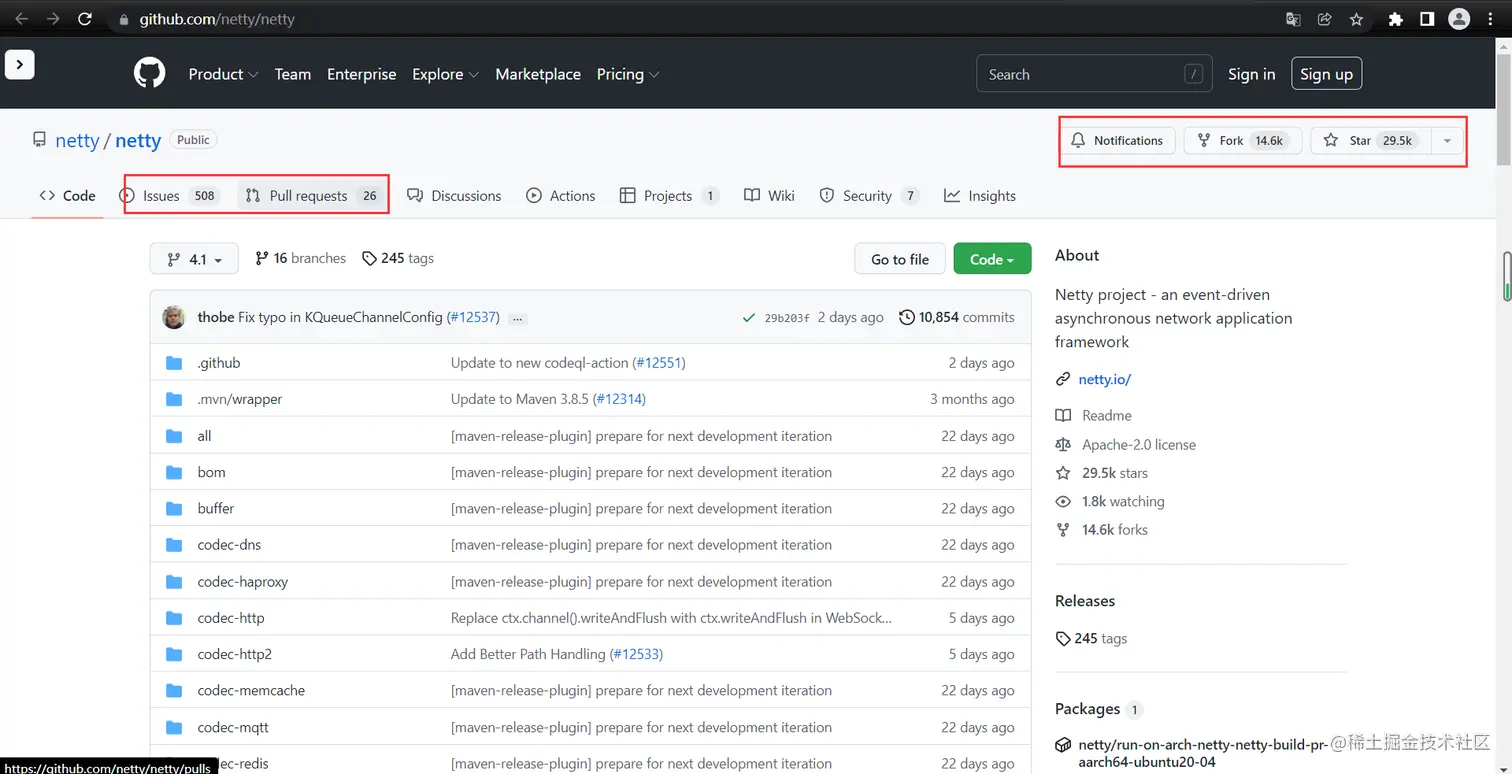Click the Sign in link
Image resolution: width=1512 pixels, height=774 pixels.
(1252, 74)
